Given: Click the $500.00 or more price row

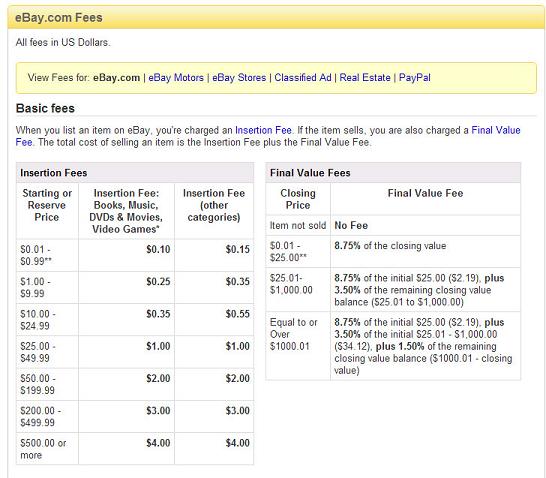Looking at the screenshot, I should (x=135, y=449).
